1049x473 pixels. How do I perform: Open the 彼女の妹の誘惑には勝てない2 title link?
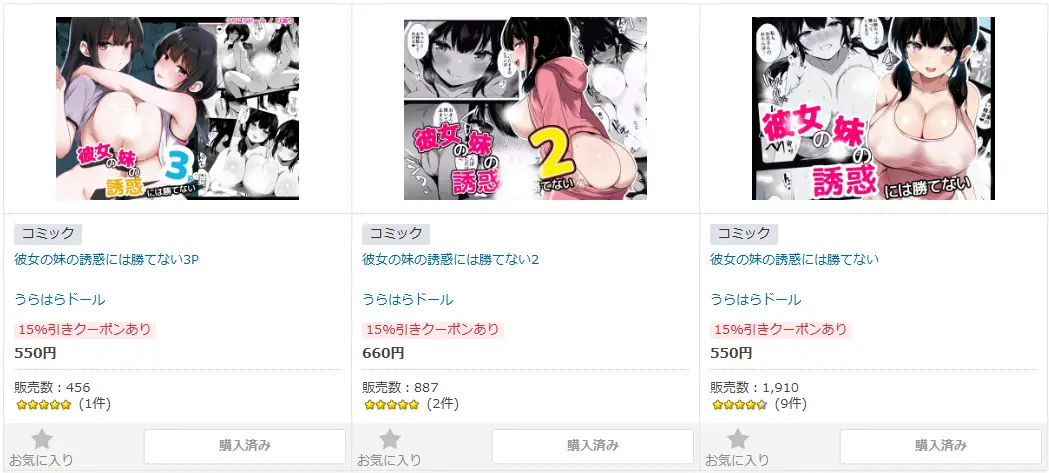pos(450,260)
